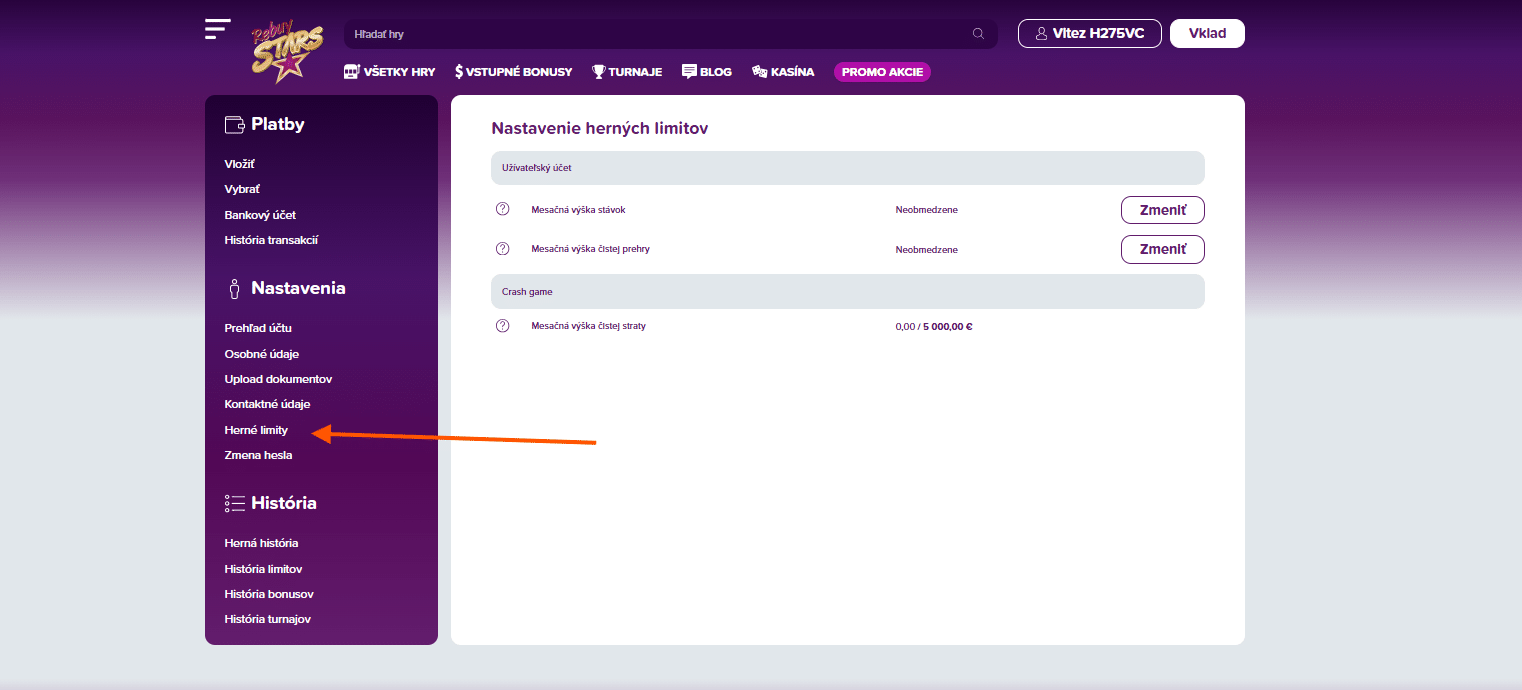Click help icon beside Mesačná výška čistej straty

point(503,326)
